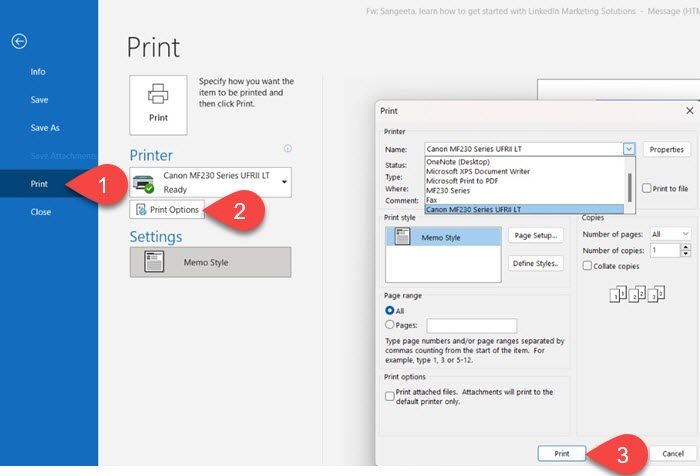Image resolution: width=700 pixels, height=476 pixels.
Task: Click the Memo Style button under Settings
Action: coord(210,262)
